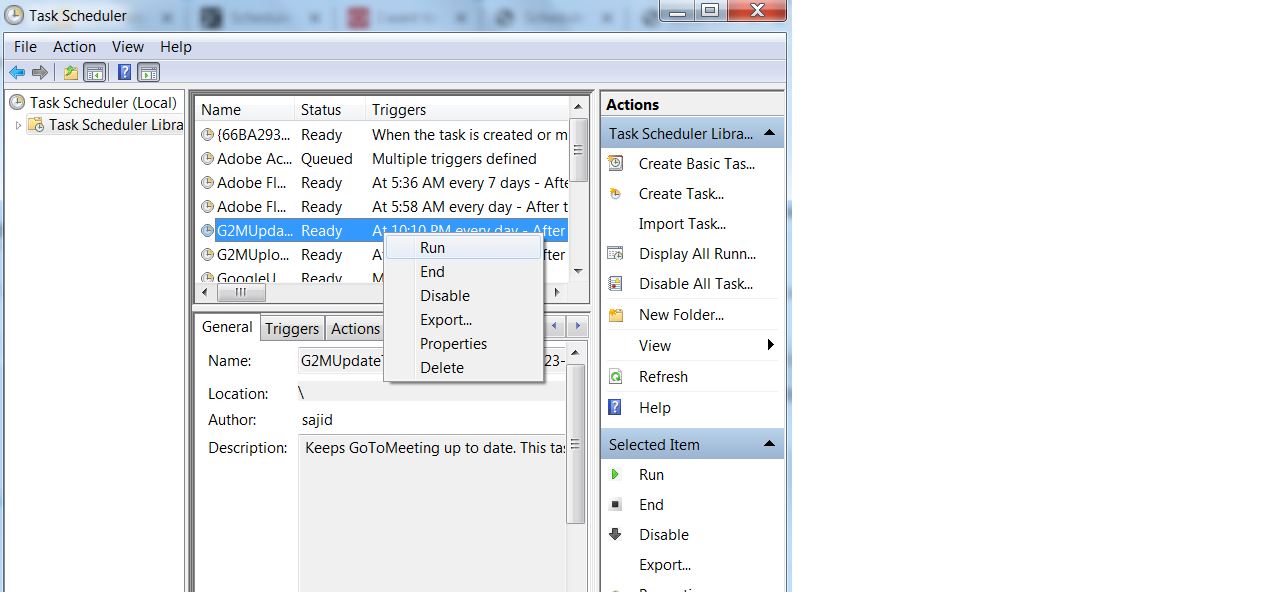Toggle Show/Hide Console Tree toolbar icon

[x=95, y=72]
